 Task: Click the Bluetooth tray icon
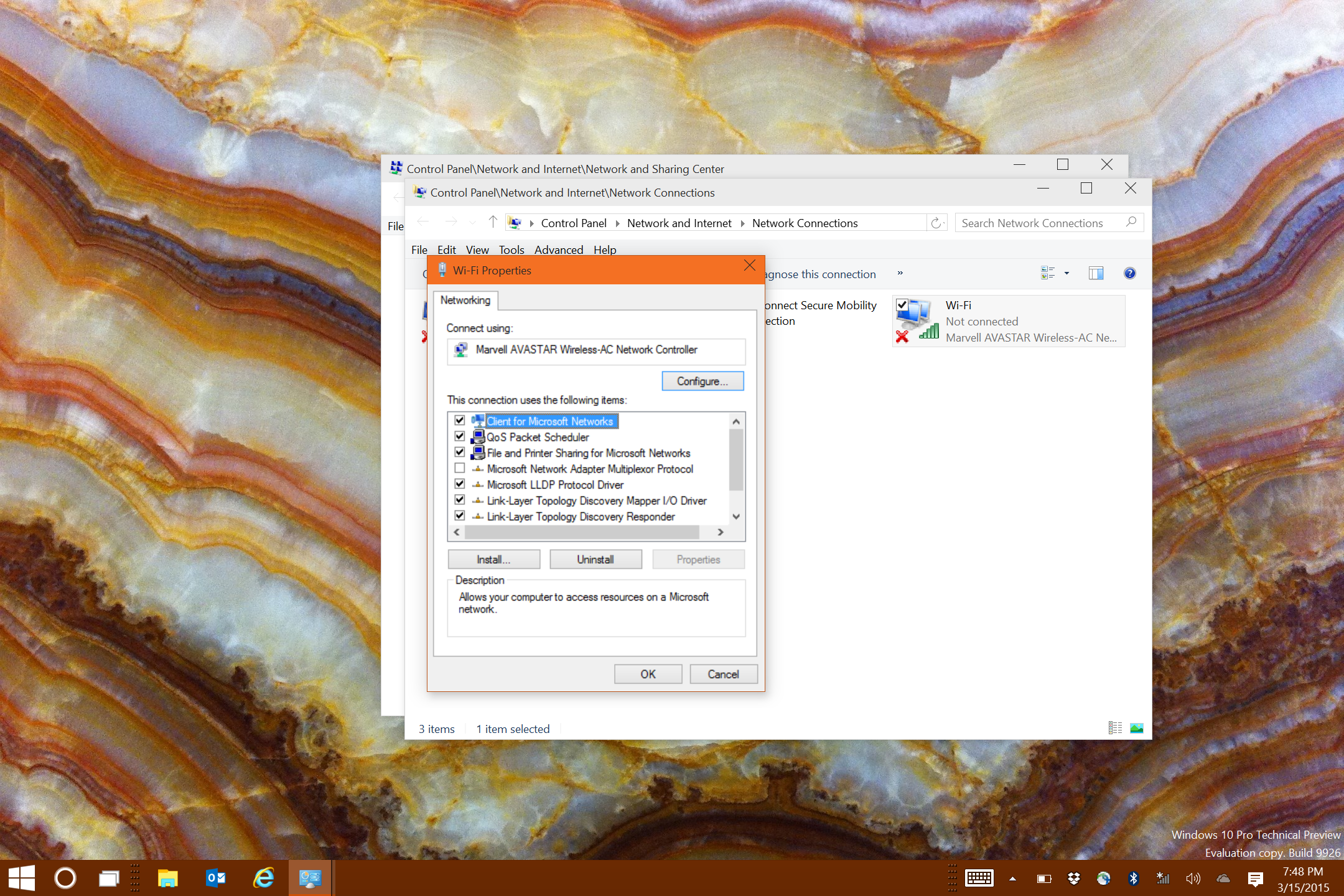[x=1133, y=879]
